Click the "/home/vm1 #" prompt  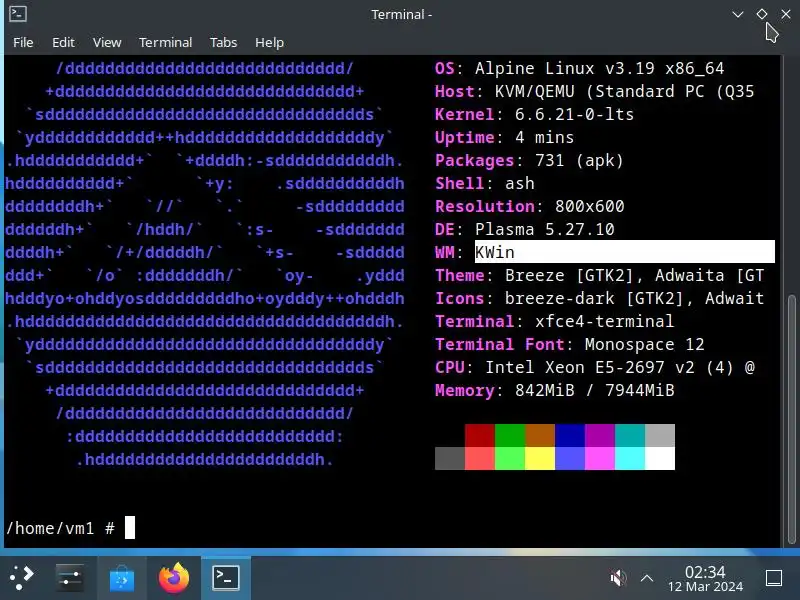click(60, 528)
